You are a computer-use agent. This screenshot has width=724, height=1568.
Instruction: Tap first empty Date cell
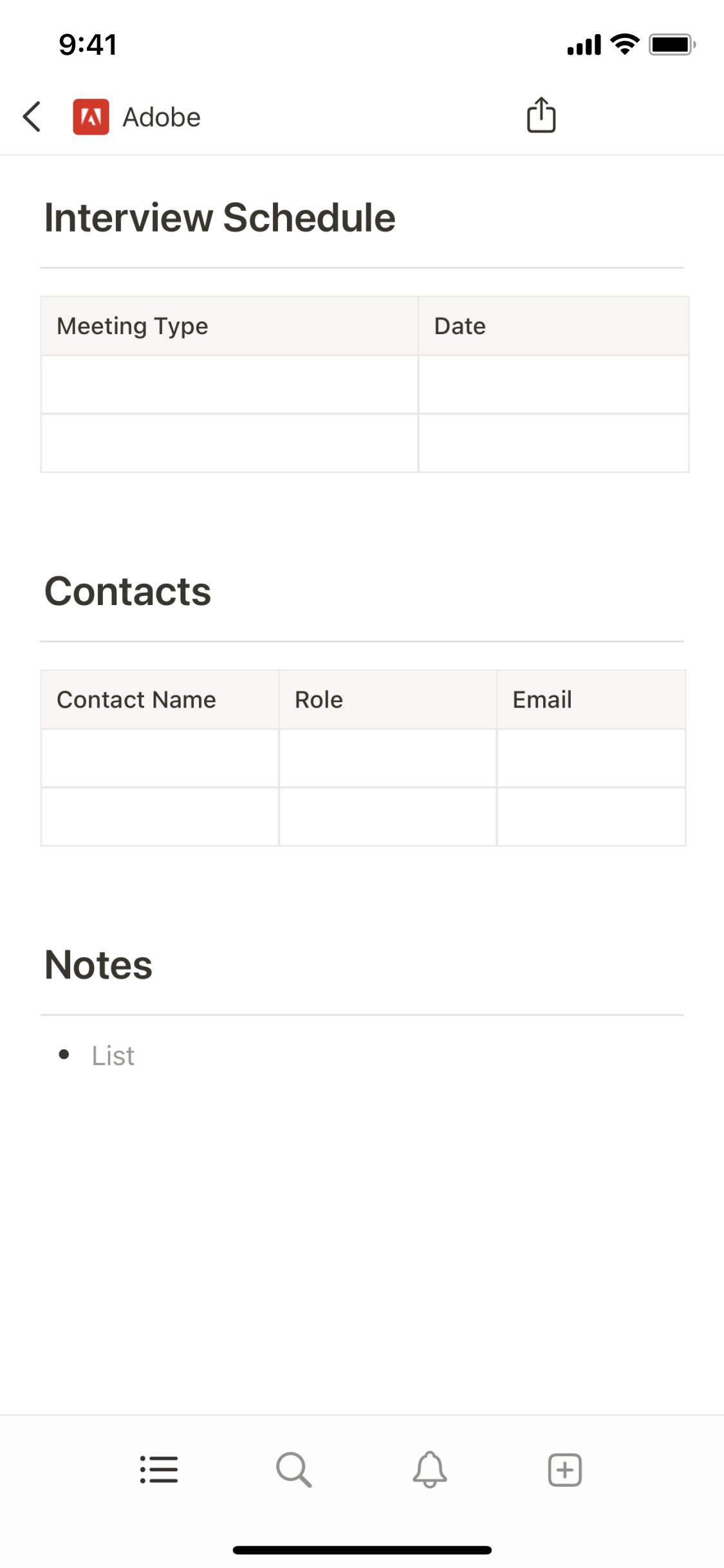[x=553, y=385]
